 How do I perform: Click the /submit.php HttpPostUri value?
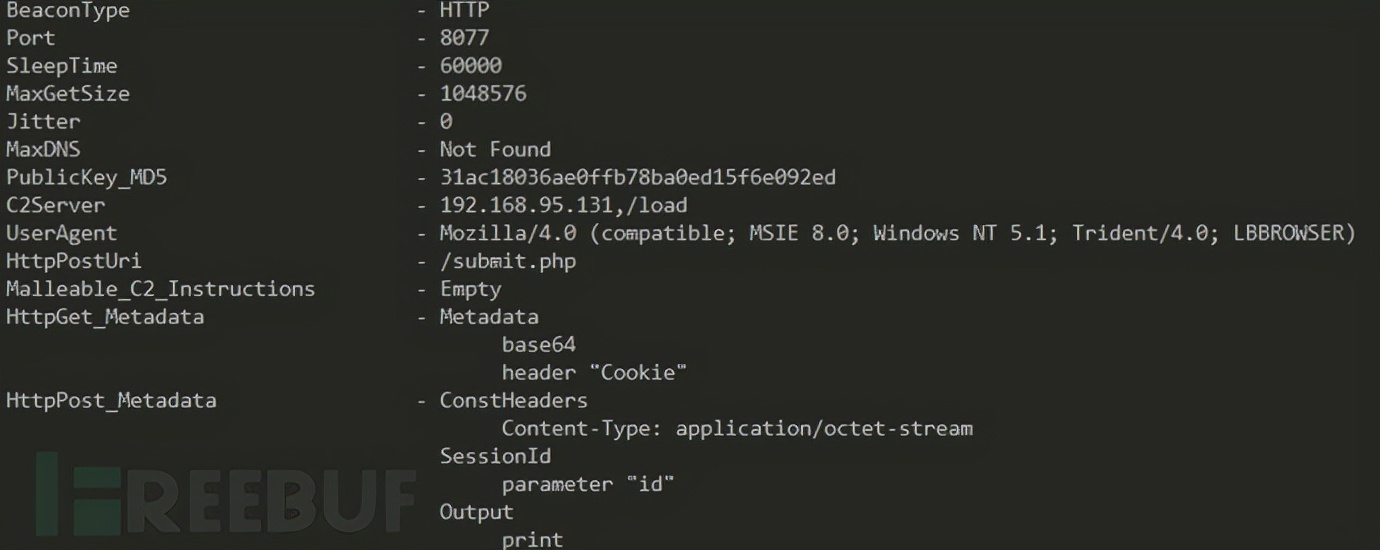[508, 261]
